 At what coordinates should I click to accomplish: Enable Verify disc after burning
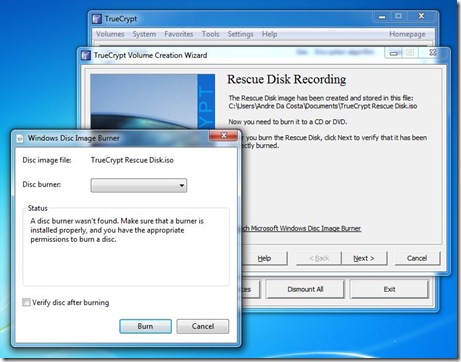26,302
